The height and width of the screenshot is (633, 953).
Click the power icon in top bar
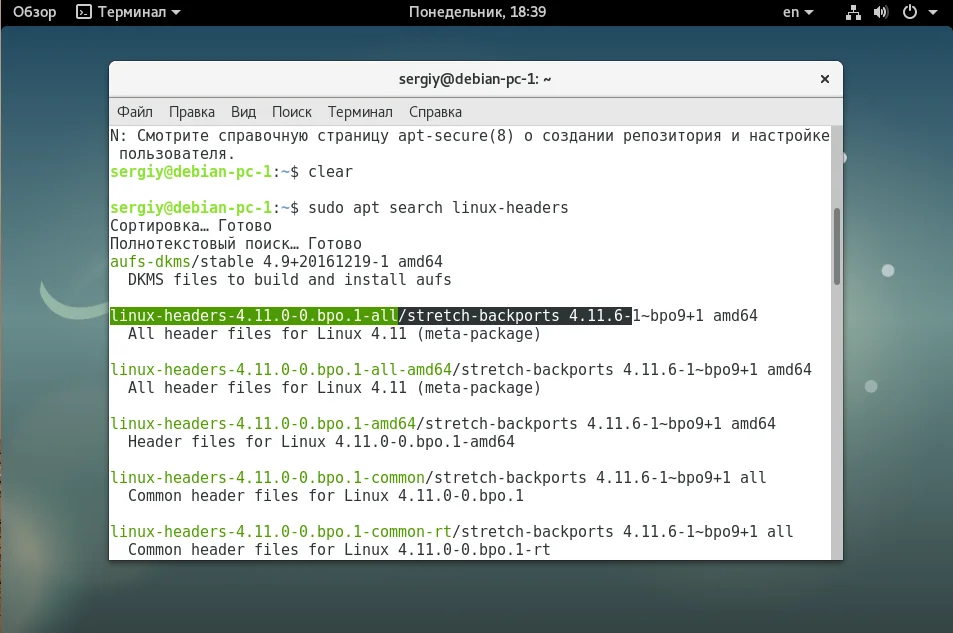(909, 12)
